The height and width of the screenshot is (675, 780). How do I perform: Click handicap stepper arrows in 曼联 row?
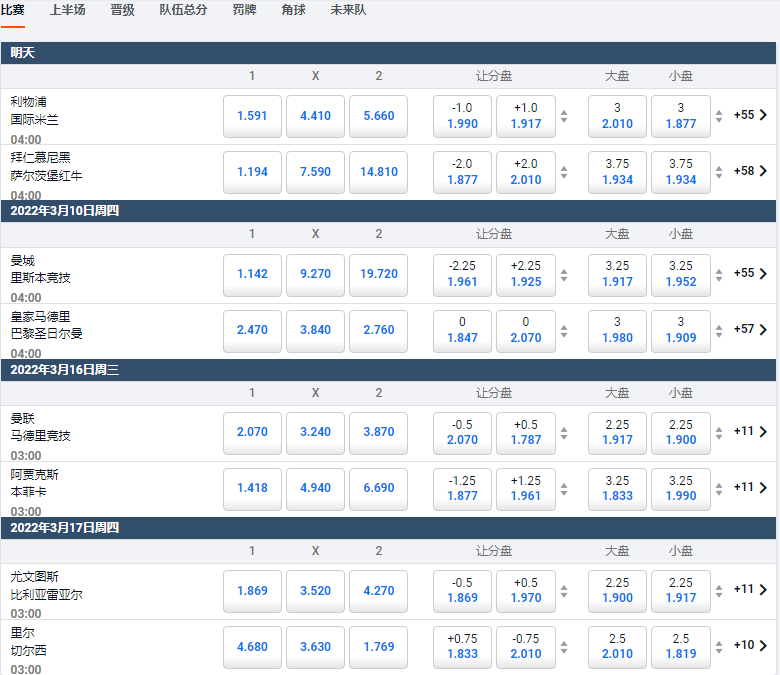click(x=564, y=432)
